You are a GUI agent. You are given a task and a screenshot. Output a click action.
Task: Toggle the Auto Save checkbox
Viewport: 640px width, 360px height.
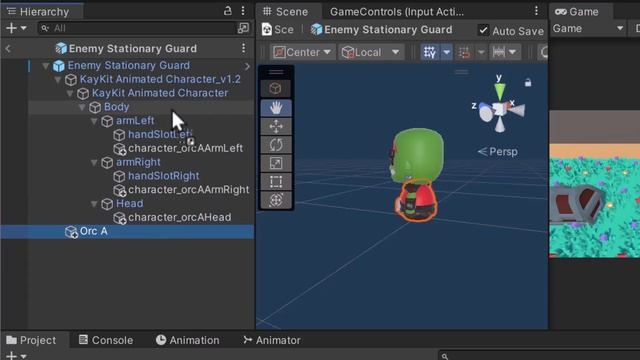coord(483,30)
